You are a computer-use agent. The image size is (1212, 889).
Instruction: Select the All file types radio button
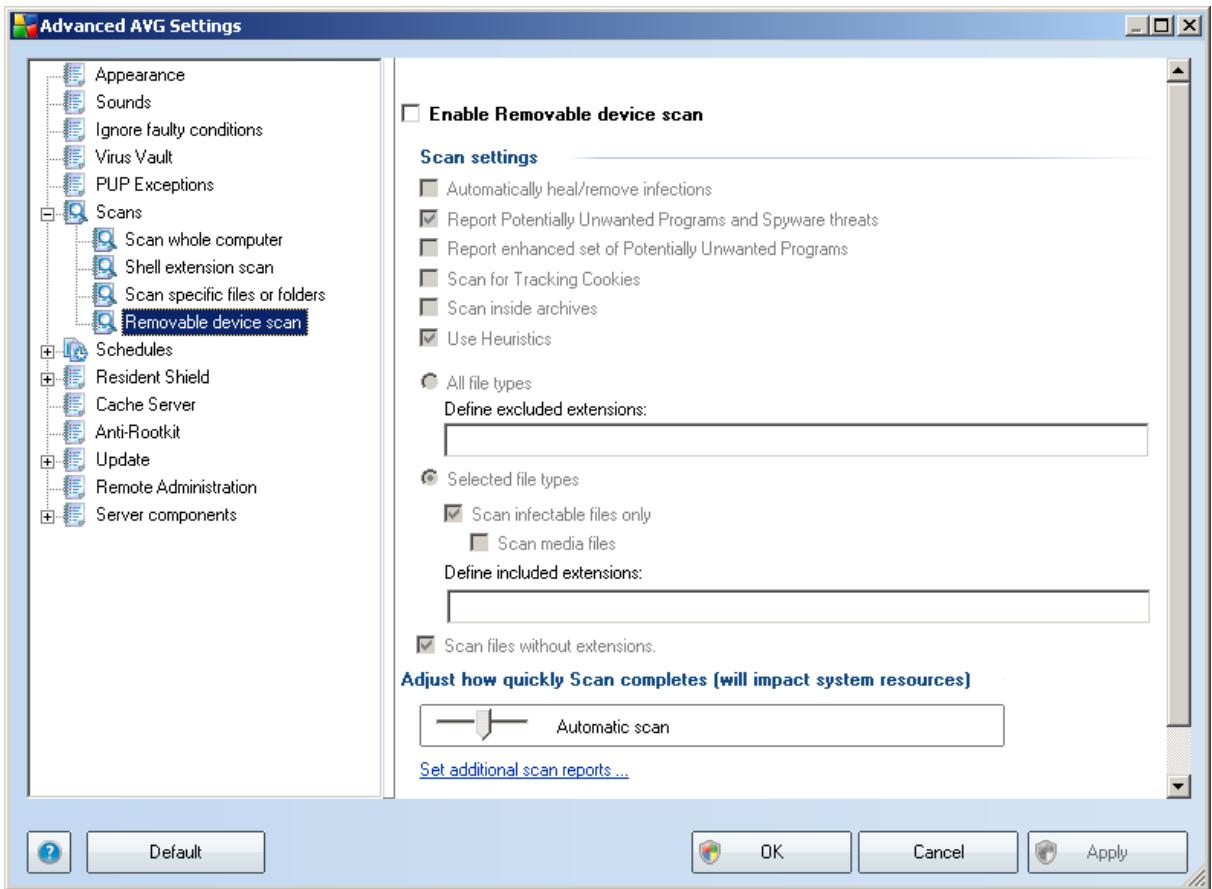coord(428,382)
